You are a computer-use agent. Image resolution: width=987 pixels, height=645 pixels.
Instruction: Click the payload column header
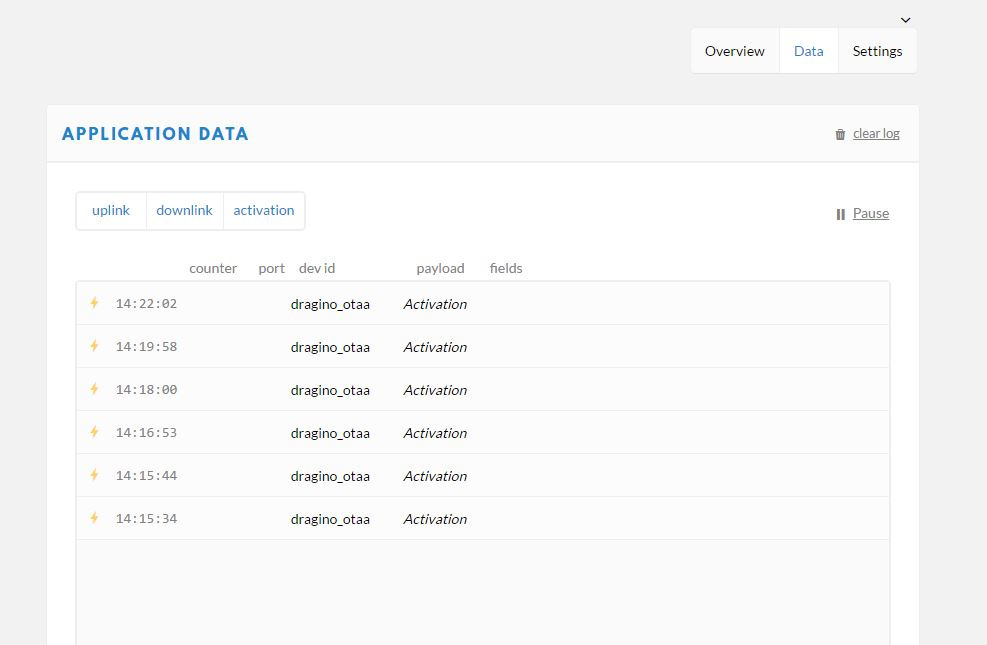[440, 268]
